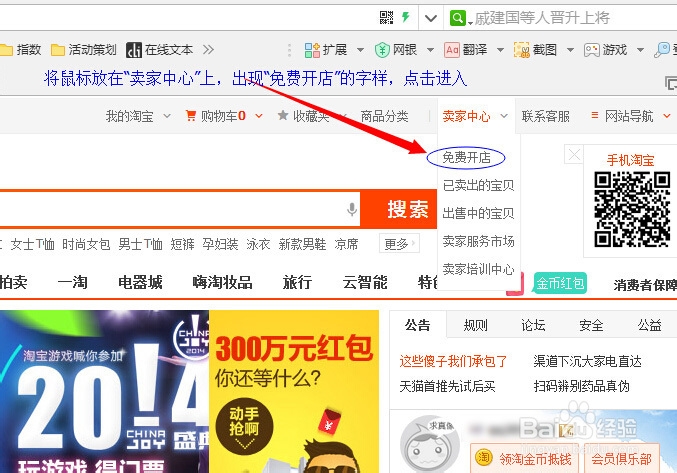The height and width of the screenshot is (473, 677).
Task: Open the 电器城 channel
Action: point(140,283)
